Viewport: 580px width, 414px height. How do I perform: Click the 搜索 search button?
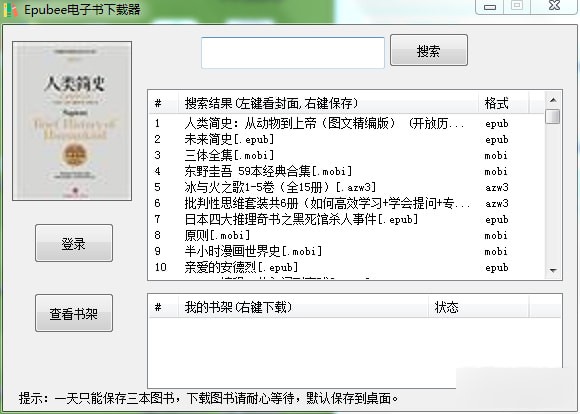(x=429, y=50)
